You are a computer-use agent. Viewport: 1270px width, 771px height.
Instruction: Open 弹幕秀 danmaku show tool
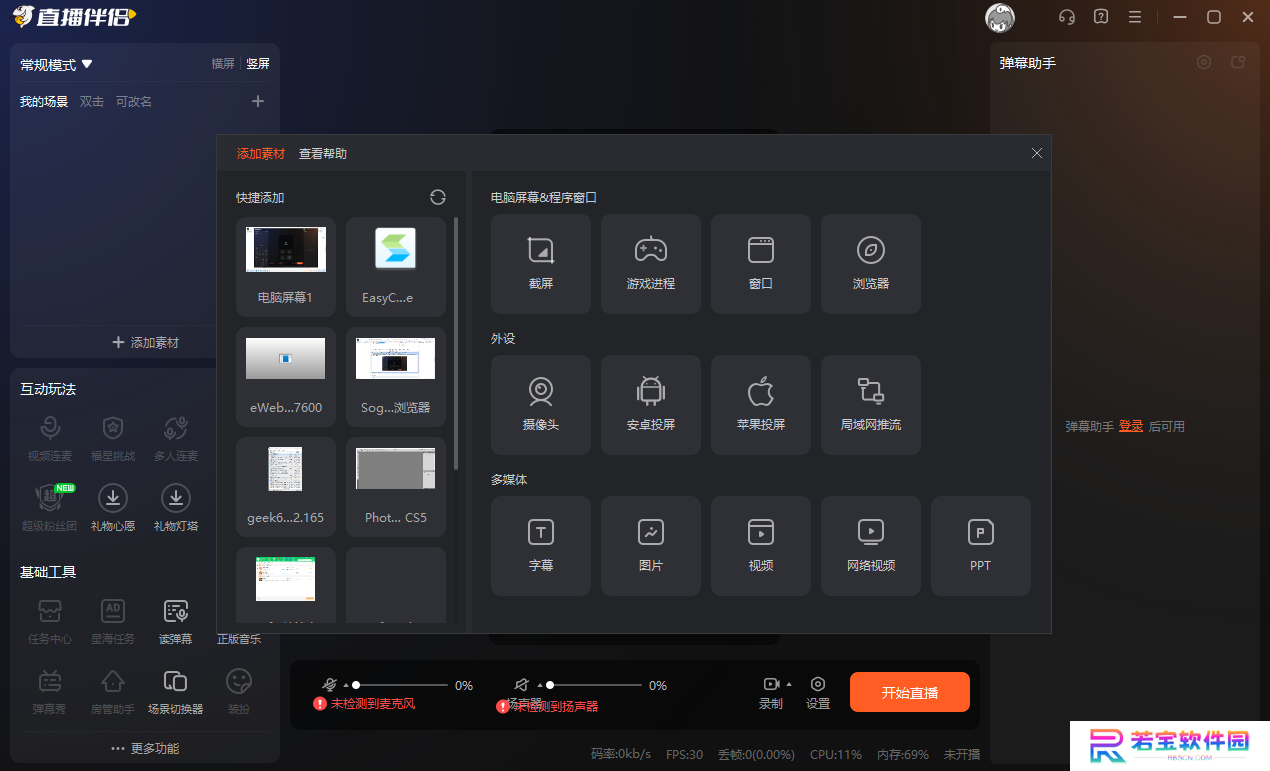(x=50, y=690)
